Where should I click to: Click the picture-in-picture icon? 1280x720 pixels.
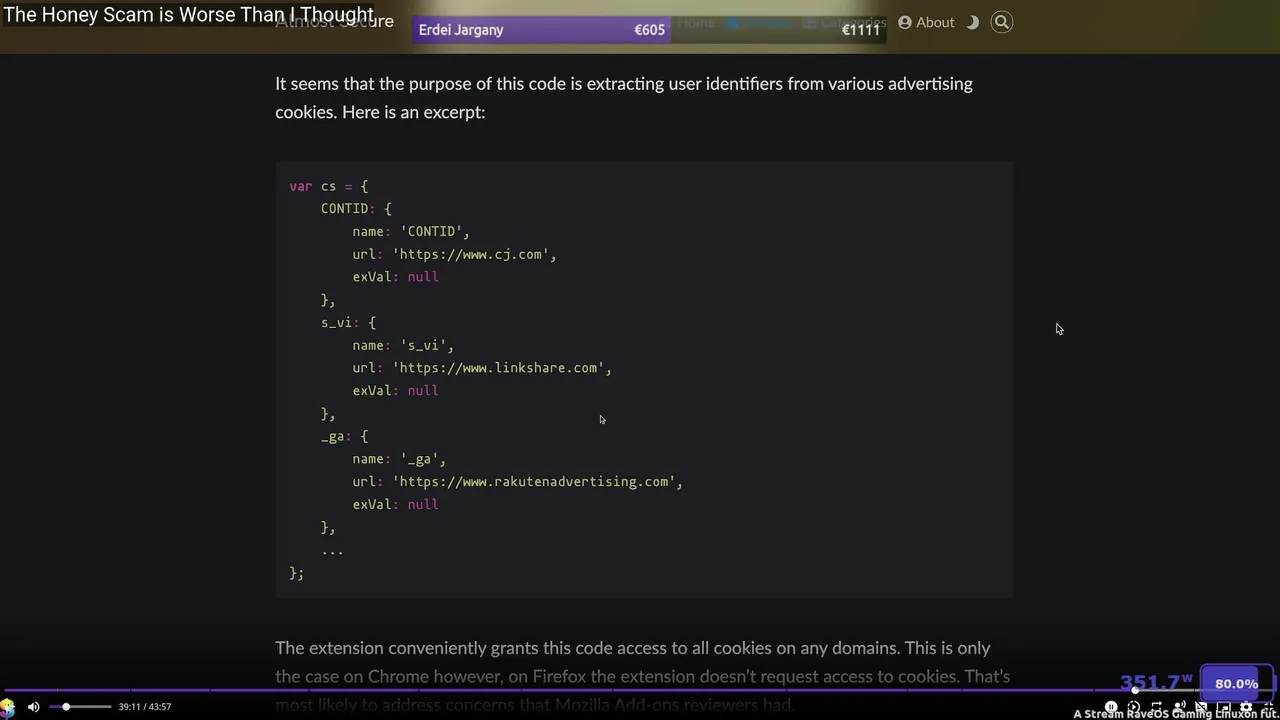point(1224,707)
